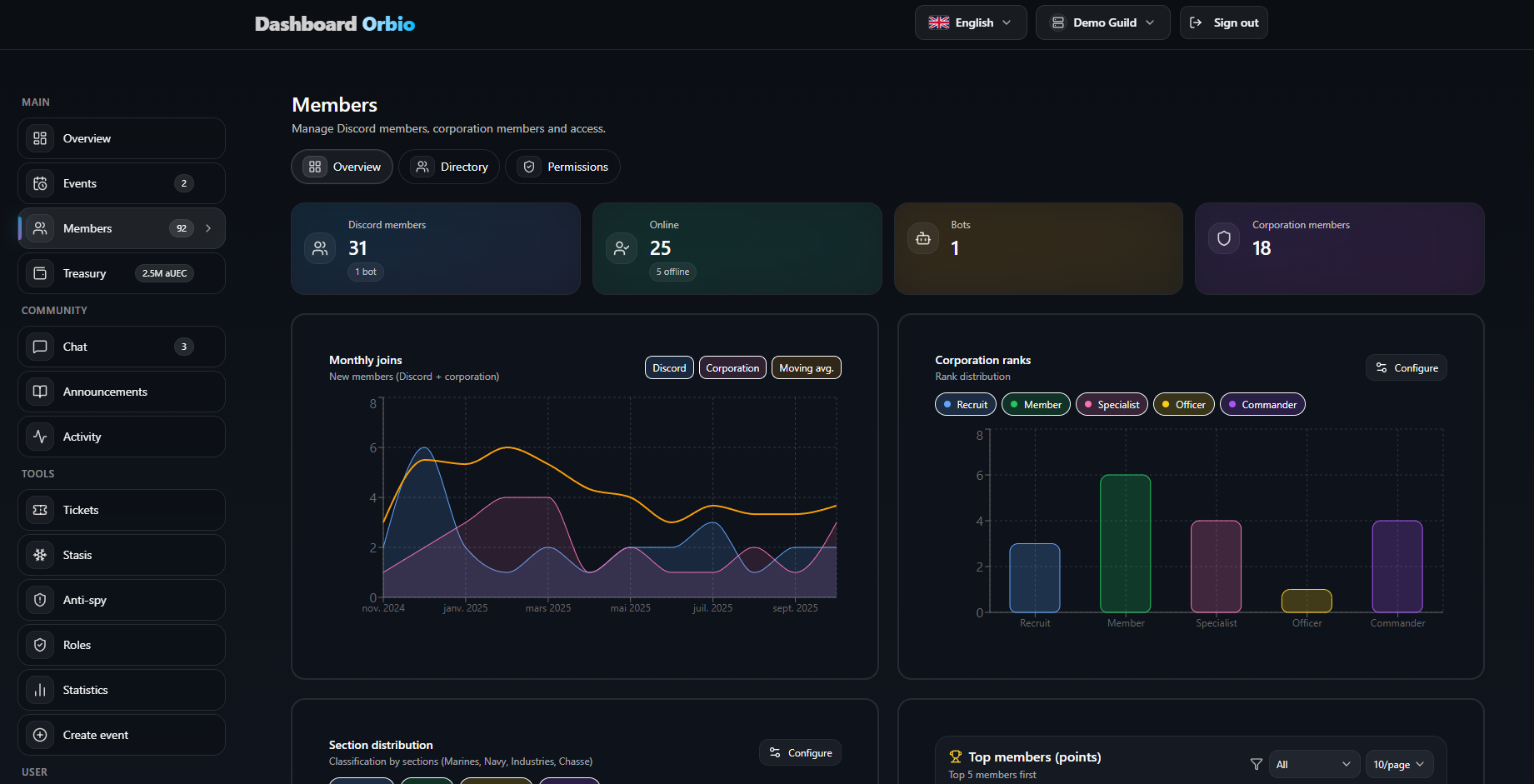Click Configure for Corporation ranks
The image size is (1534, 784).
coord(1406,367)
